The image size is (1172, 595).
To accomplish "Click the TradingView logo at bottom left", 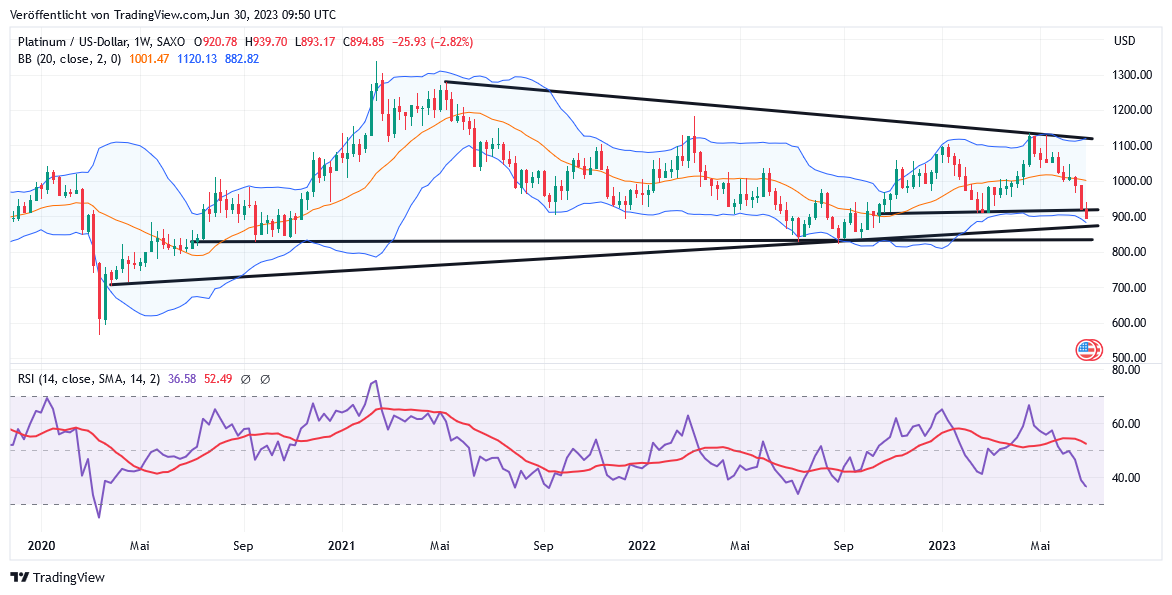I will click(57, 577).
